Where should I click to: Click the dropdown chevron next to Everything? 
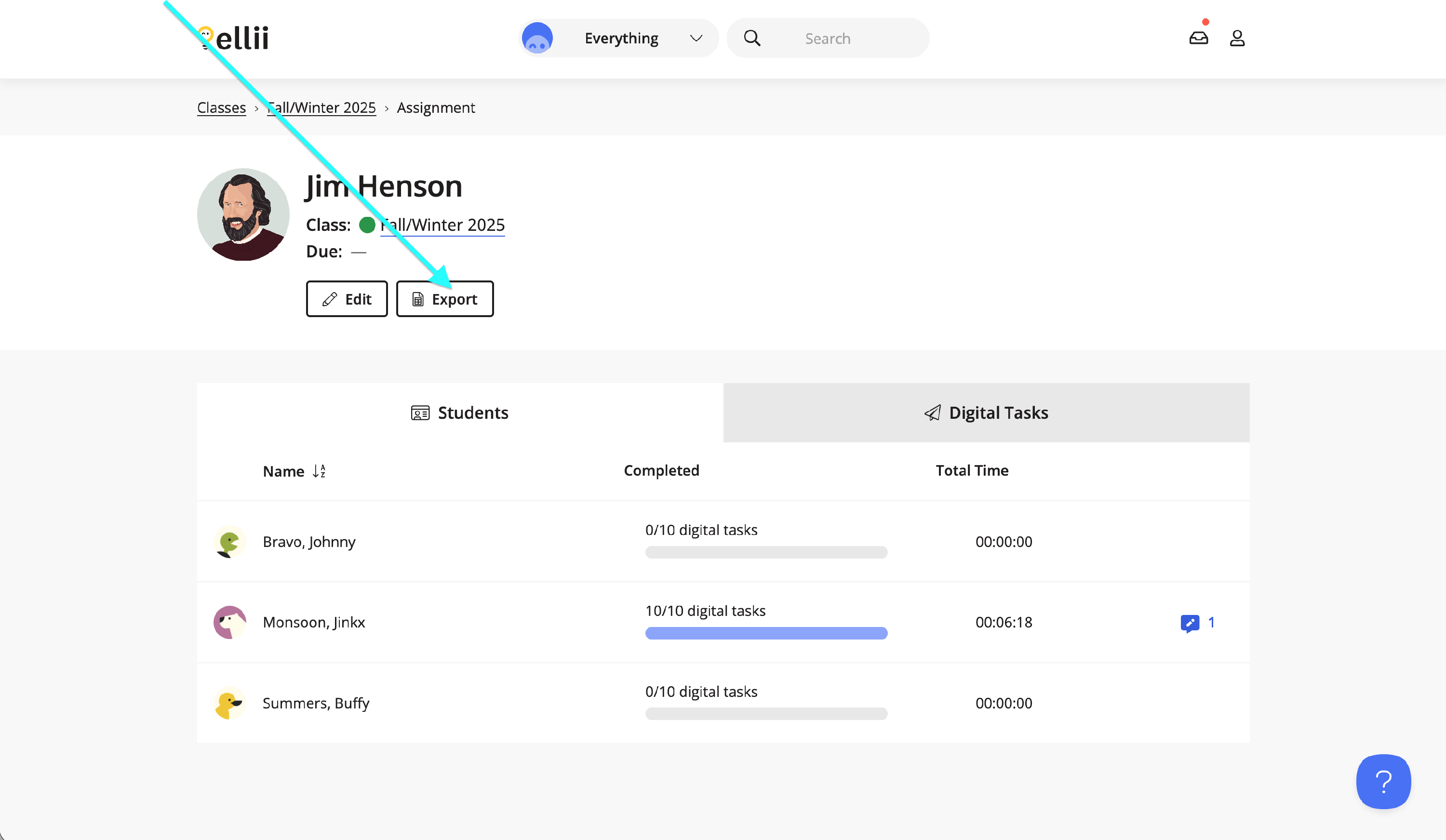point(696,38)
